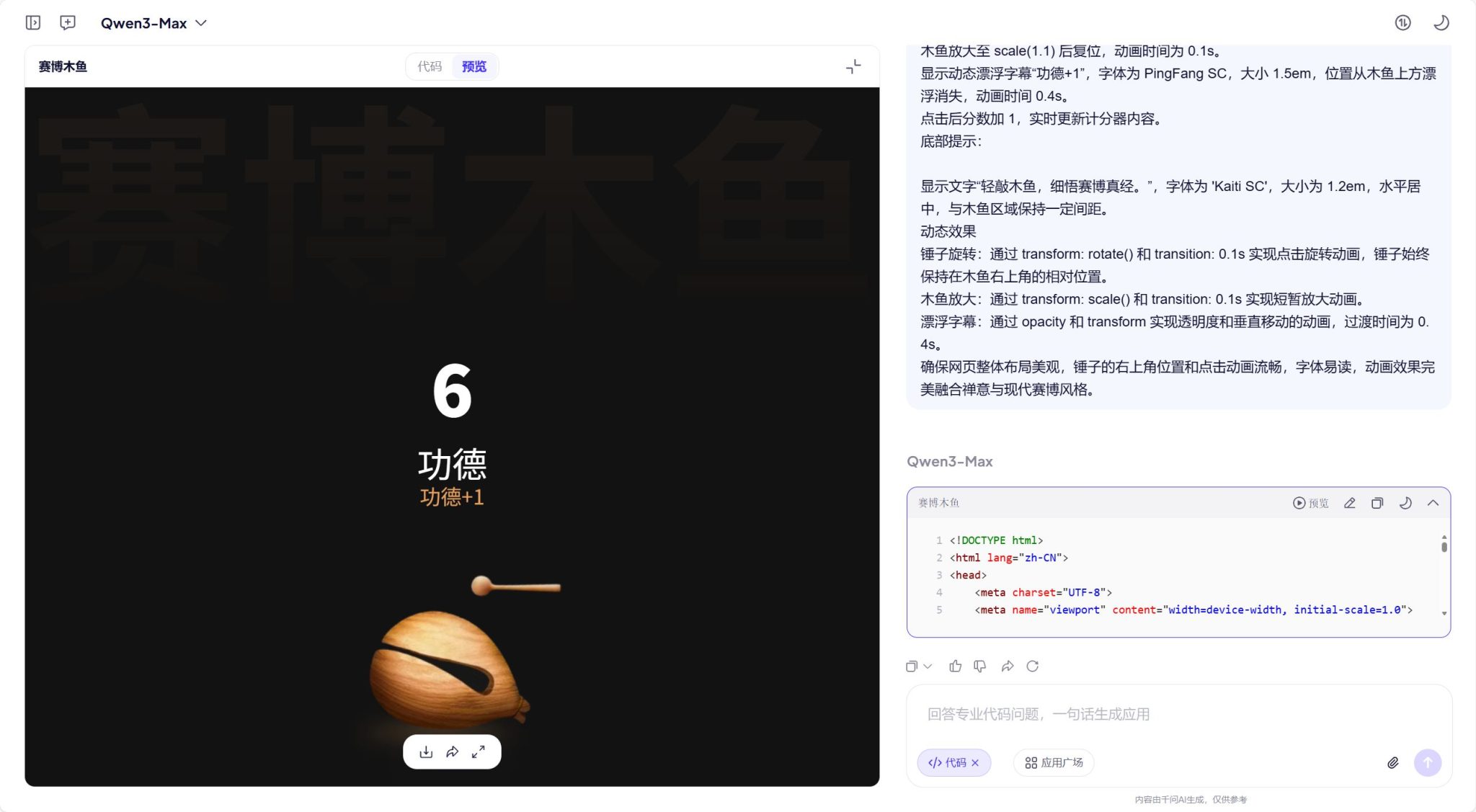The width and height of the screenshot is (1476, 812).
Task: Open the Qwen3-Max model dropdown
Action: click(x=154, y=22)
